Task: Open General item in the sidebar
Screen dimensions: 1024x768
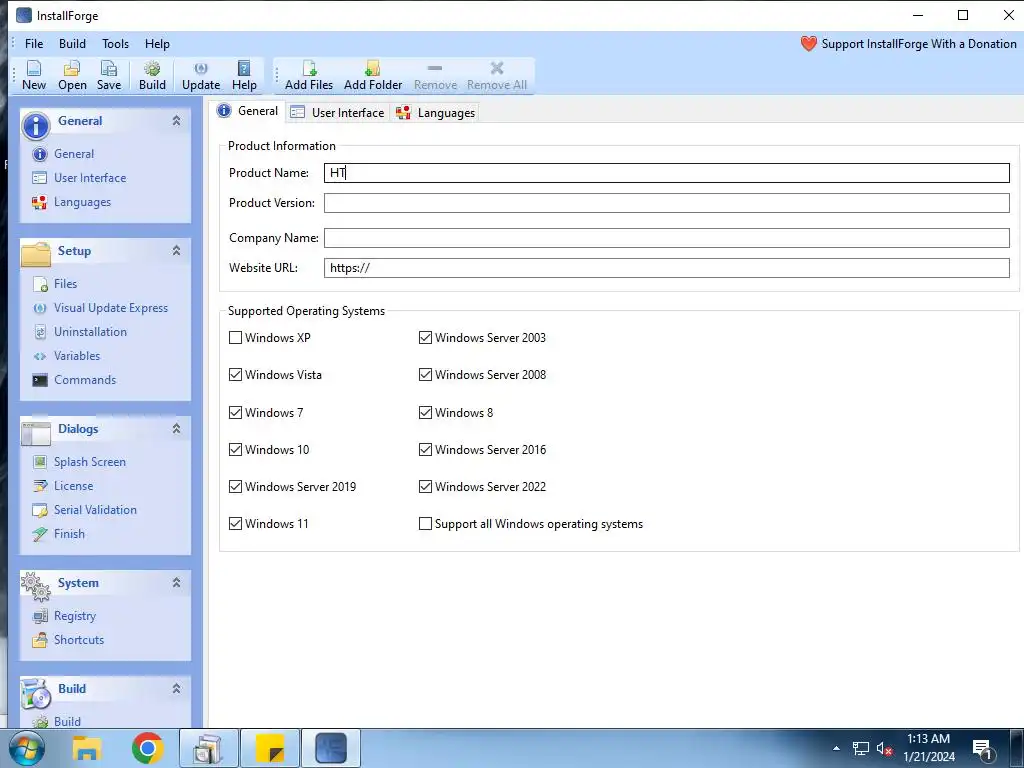Action: coord(74,154)
